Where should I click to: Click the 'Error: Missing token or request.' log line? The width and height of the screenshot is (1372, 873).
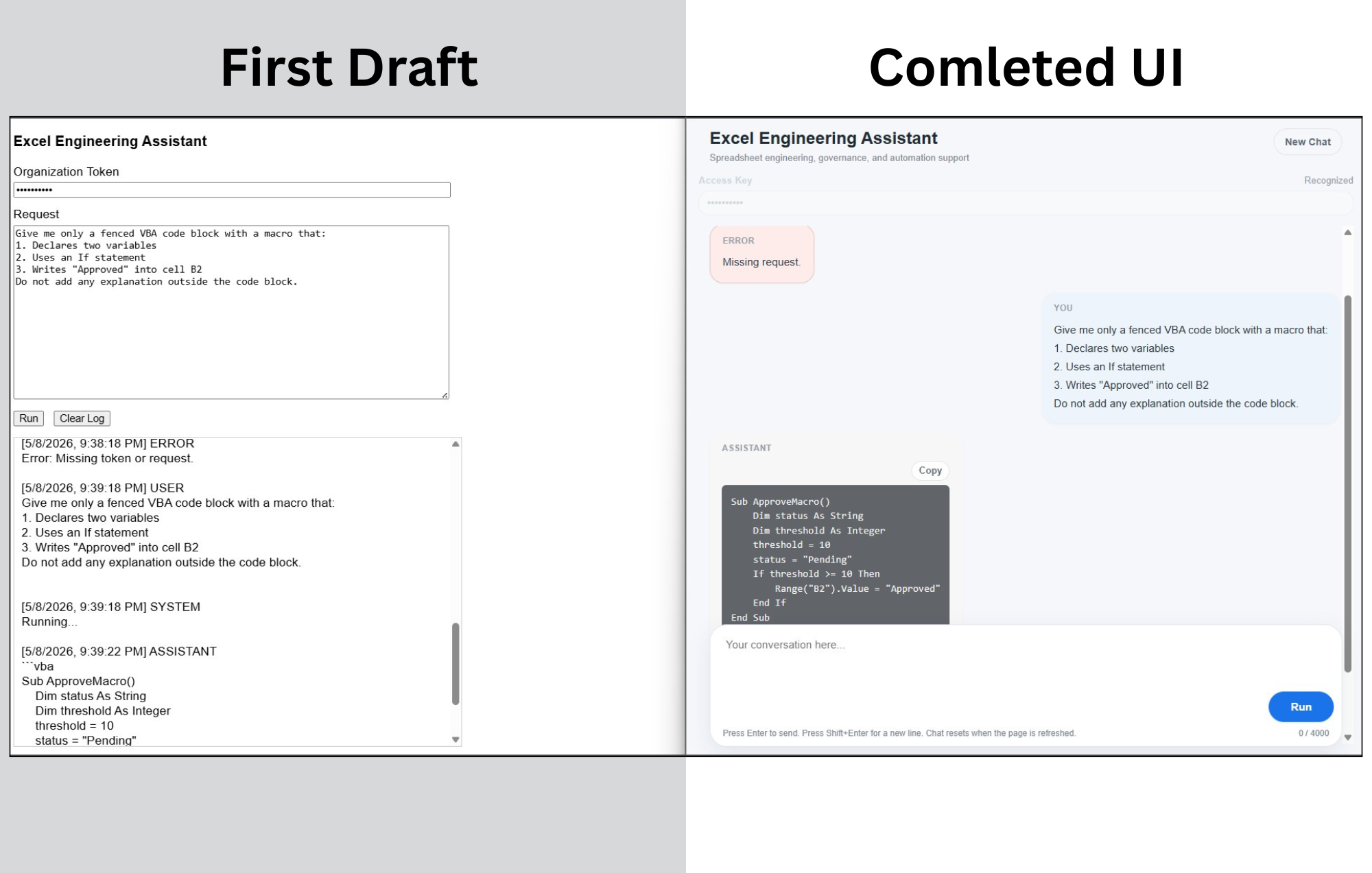click(x=107, y=459)
